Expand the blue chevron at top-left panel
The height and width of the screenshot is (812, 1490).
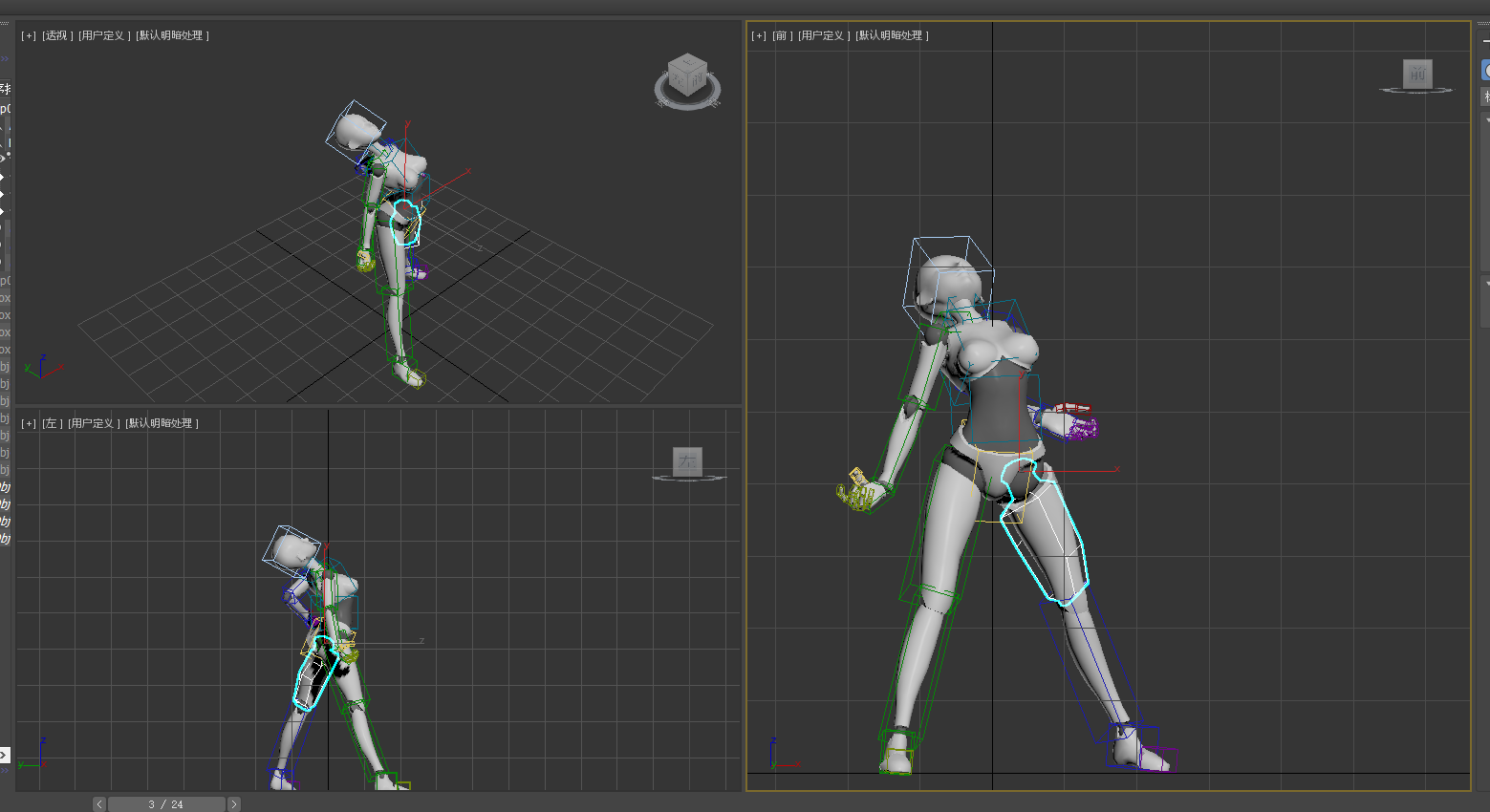click(4, 58)
